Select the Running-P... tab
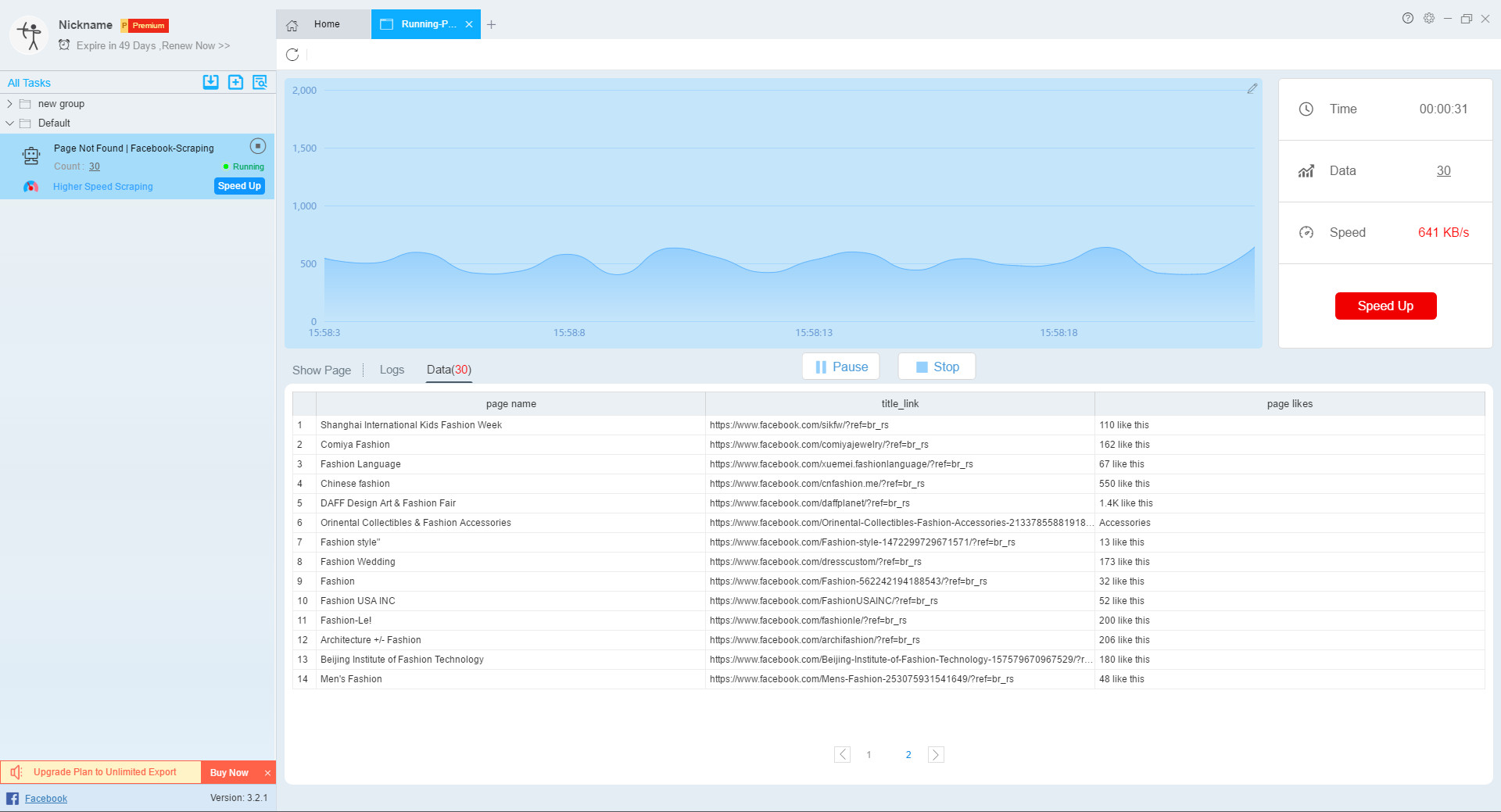1501x812 pixels. pyautogui.click(x=426, y=24)
